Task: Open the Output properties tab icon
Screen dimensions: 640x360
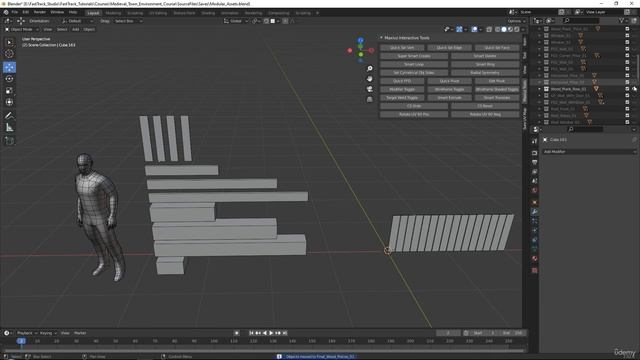Action: 534,162
